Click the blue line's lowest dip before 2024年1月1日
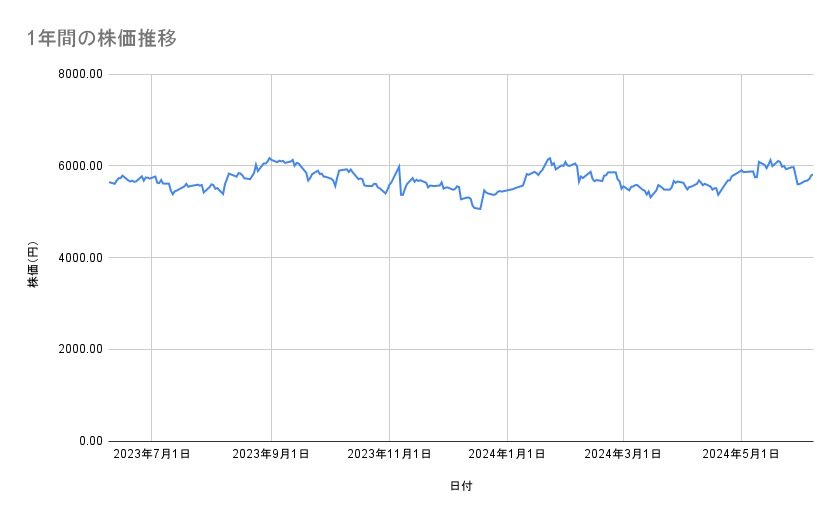 pos(481,209)
